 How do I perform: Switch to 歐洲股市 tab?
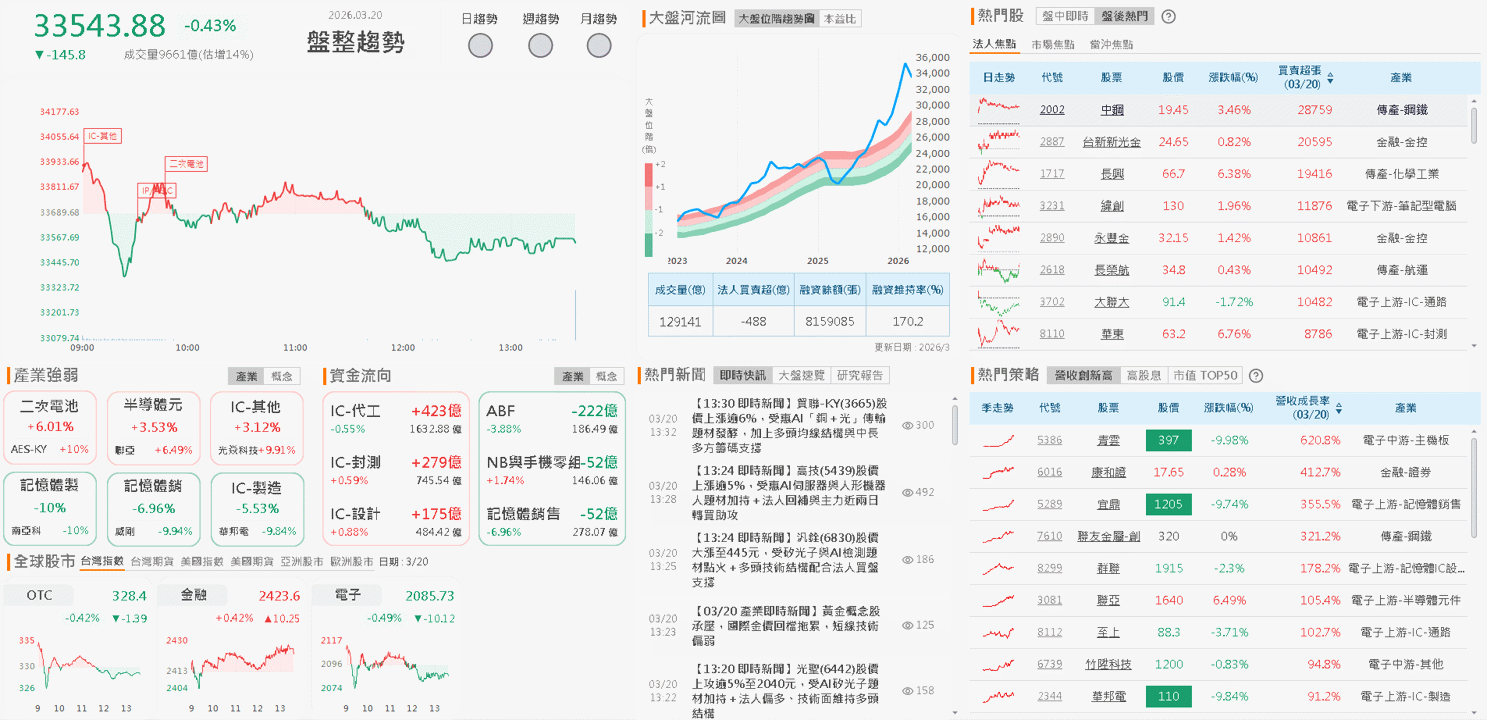click(351, 562)
